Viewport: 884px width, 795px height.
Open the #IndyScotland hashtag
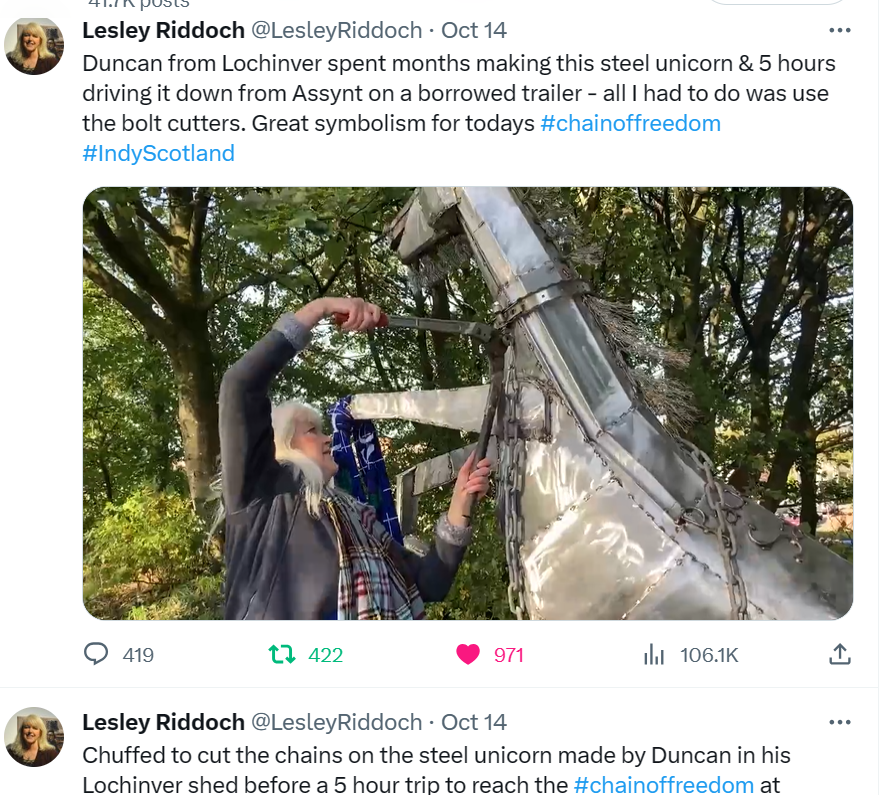coord(158,153)
